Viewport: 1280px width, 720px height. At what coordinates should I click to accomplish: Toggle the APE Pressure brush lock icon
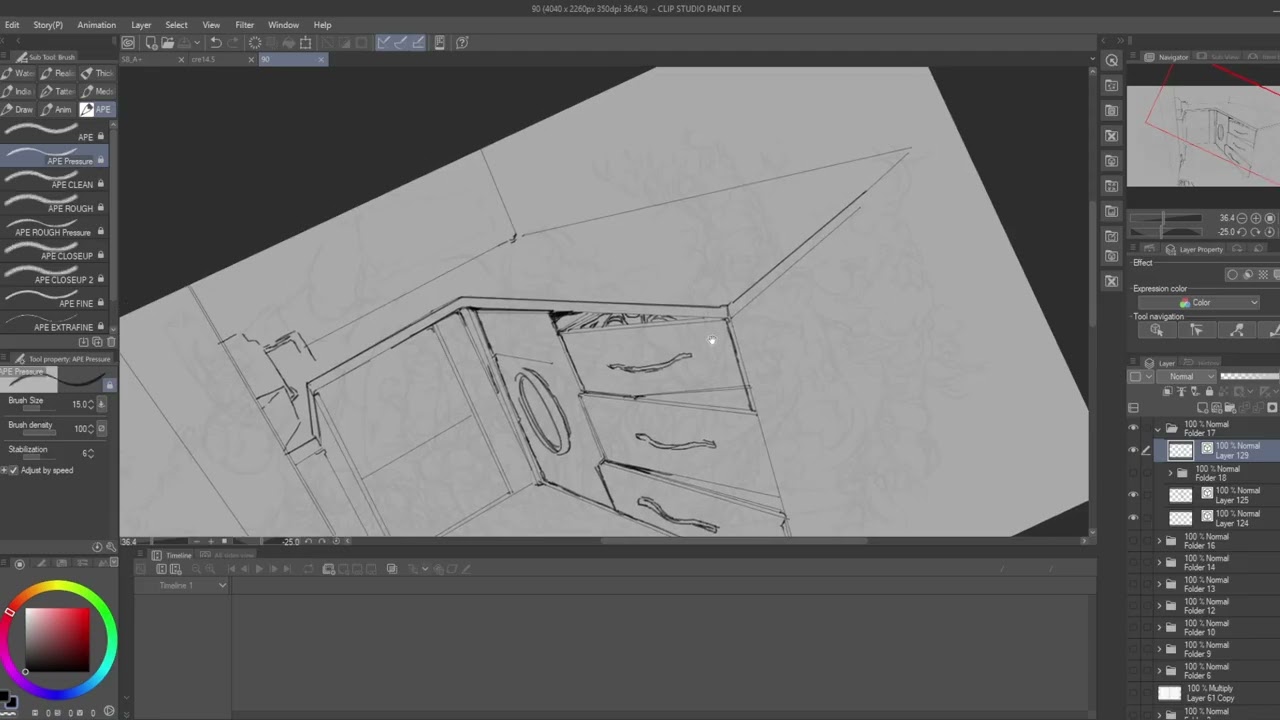click(101, 161)
